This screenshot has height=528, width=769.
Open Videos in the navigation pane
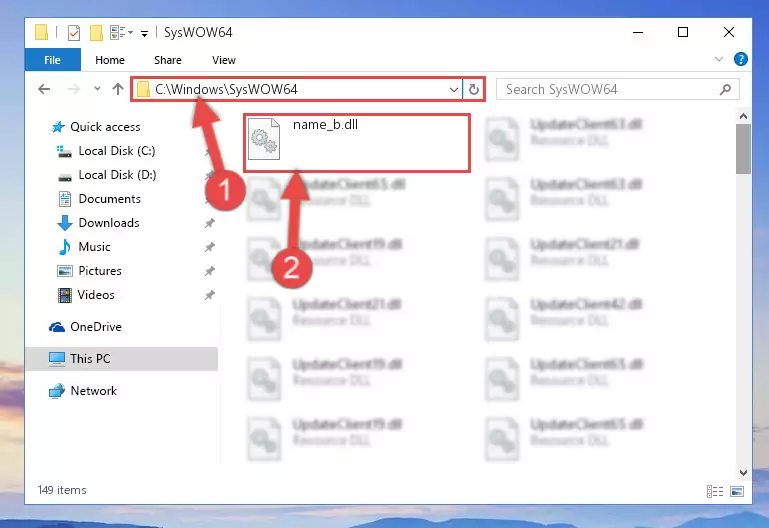tap(96, 295)
